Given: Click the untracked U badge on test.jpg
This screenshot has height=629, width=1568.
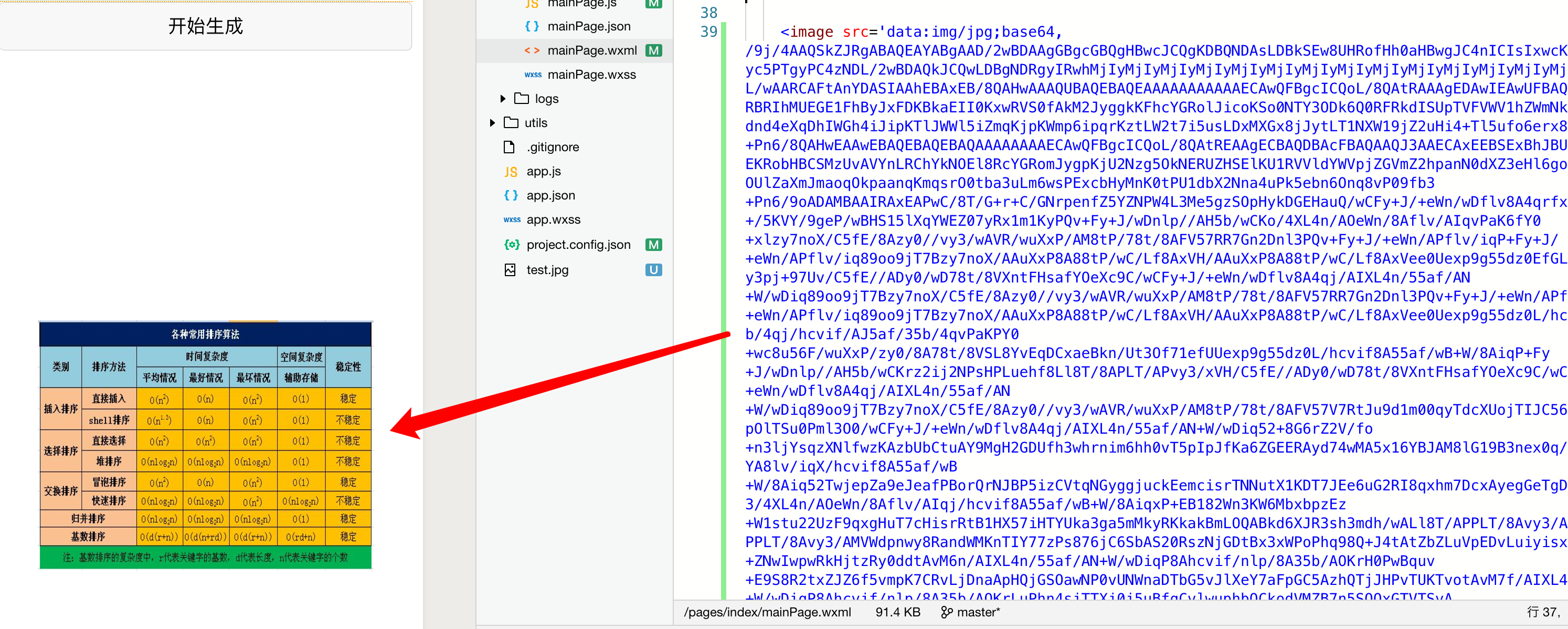Looking at the screenshot, I should (x=653, y=270).
